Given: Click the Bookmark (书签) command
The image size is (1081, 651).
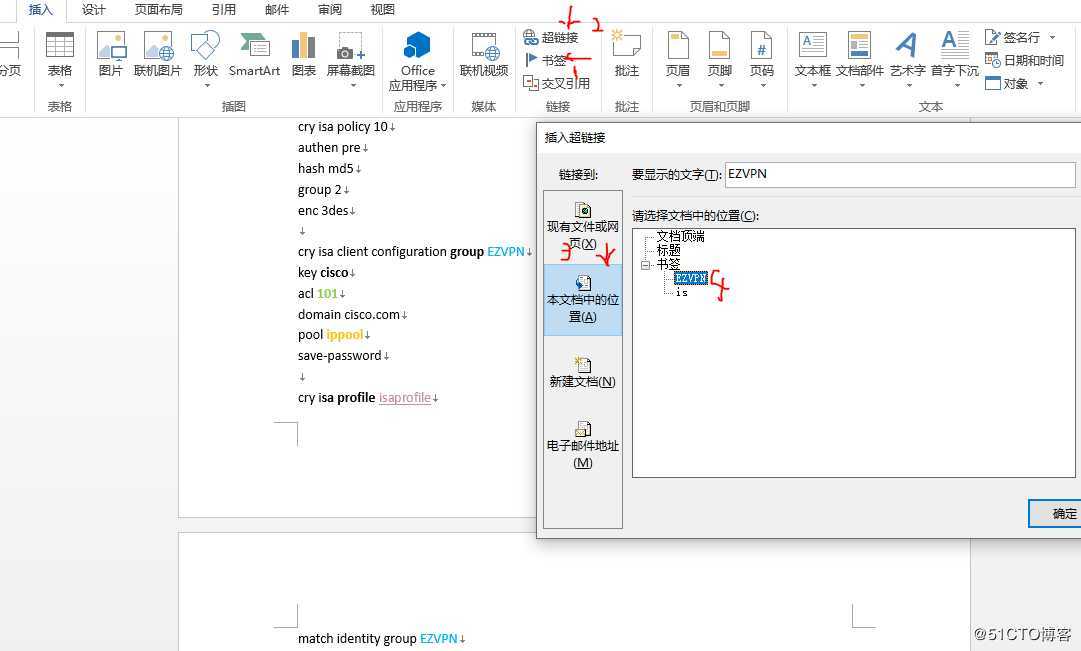Looking at the screenshot, I should (x=545, y=60).
